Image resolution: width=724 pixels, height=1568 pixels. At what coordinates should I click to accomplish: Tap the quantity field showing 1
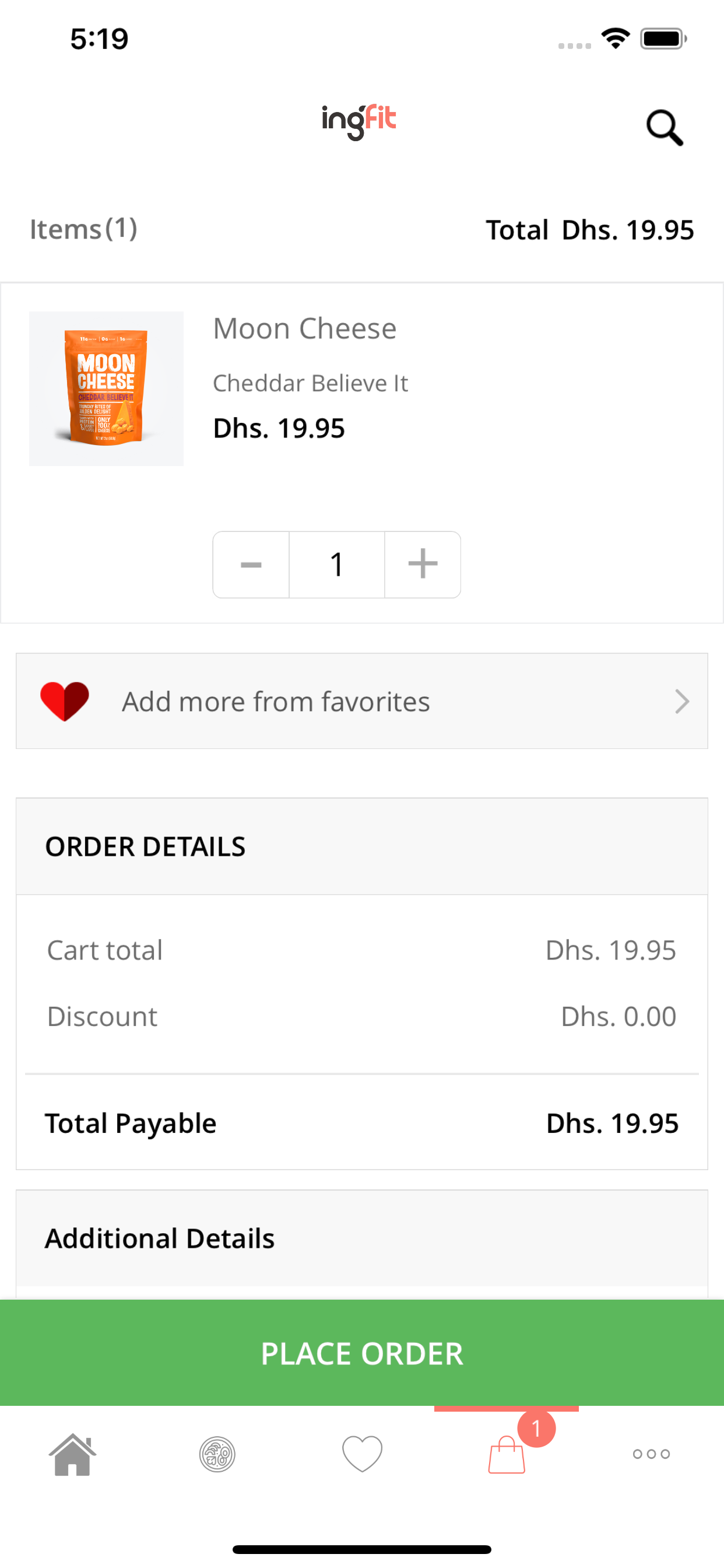coord(336,564)
